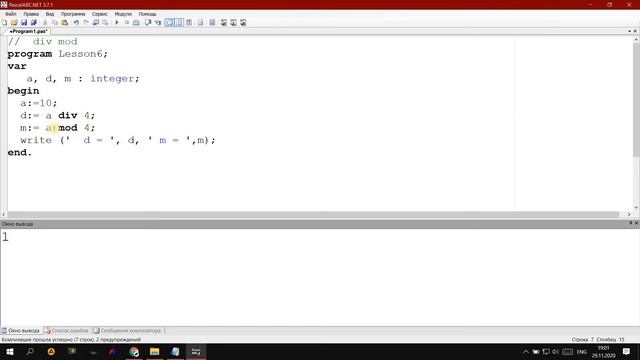Click the Paste clipboard icon
640x360 pixels.
64,22
